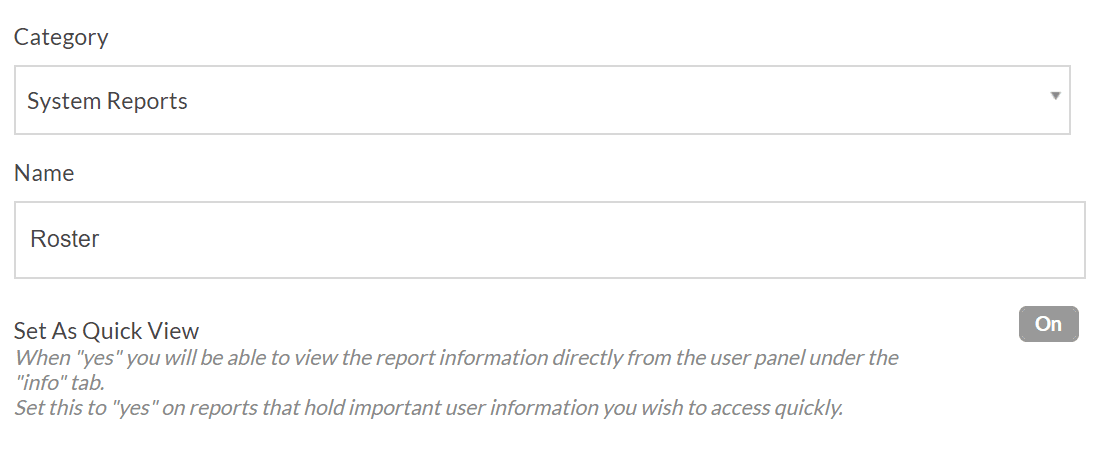Viewport: 1104px width, 464px height.
Task: Disable Quick View for this report
Action: point(1048,324)
